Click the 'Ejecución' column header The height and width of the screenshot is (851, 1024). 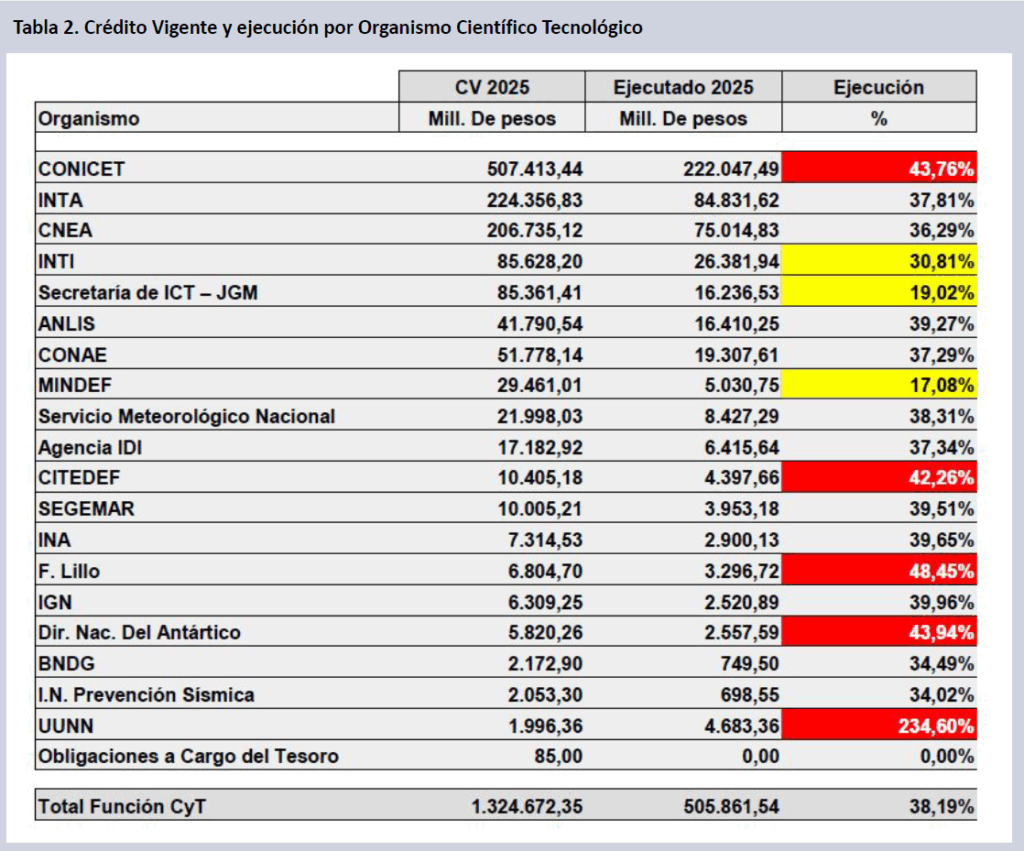(x=878, y=87)
